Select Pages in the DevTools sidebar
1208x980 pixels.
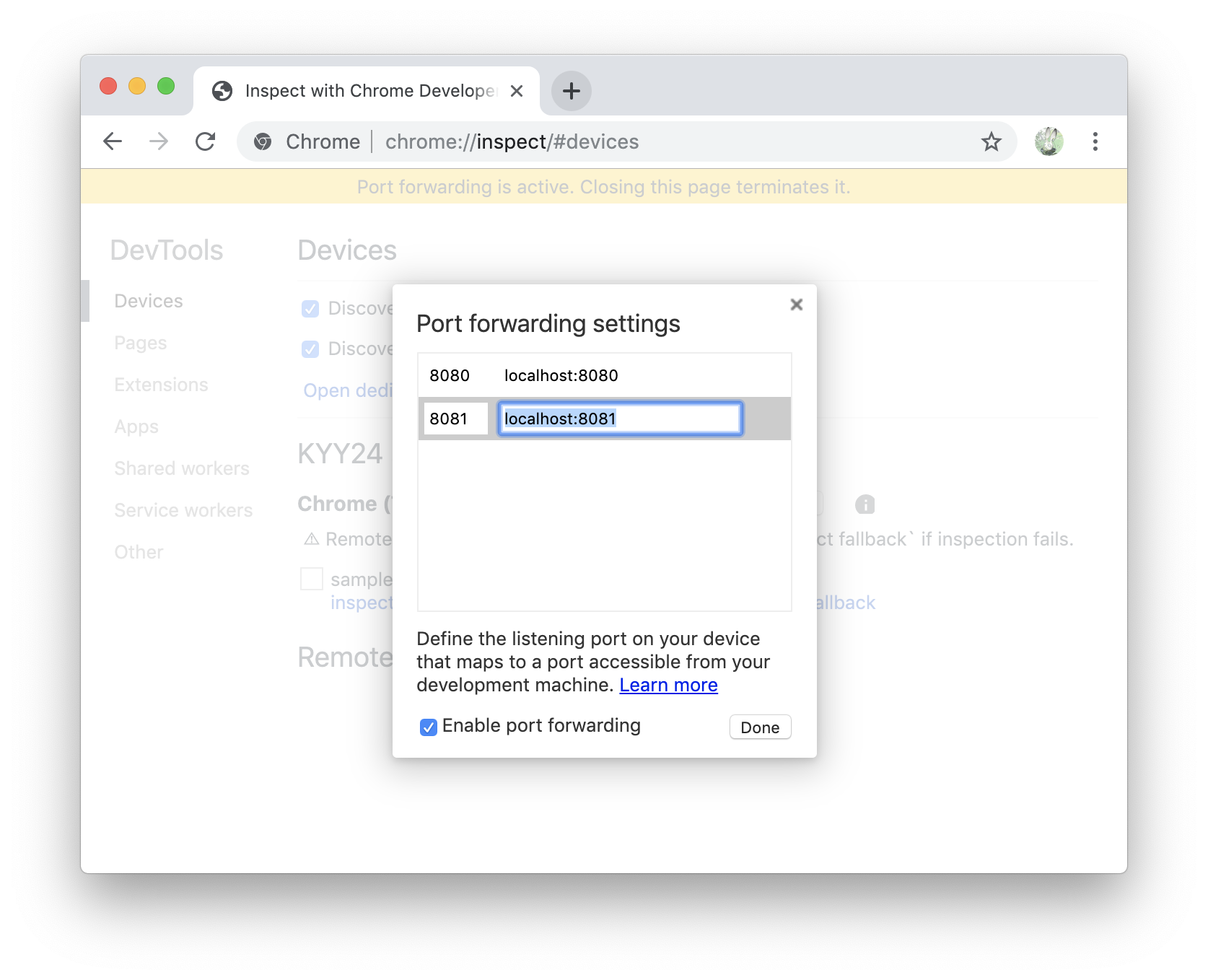[140, 343]
